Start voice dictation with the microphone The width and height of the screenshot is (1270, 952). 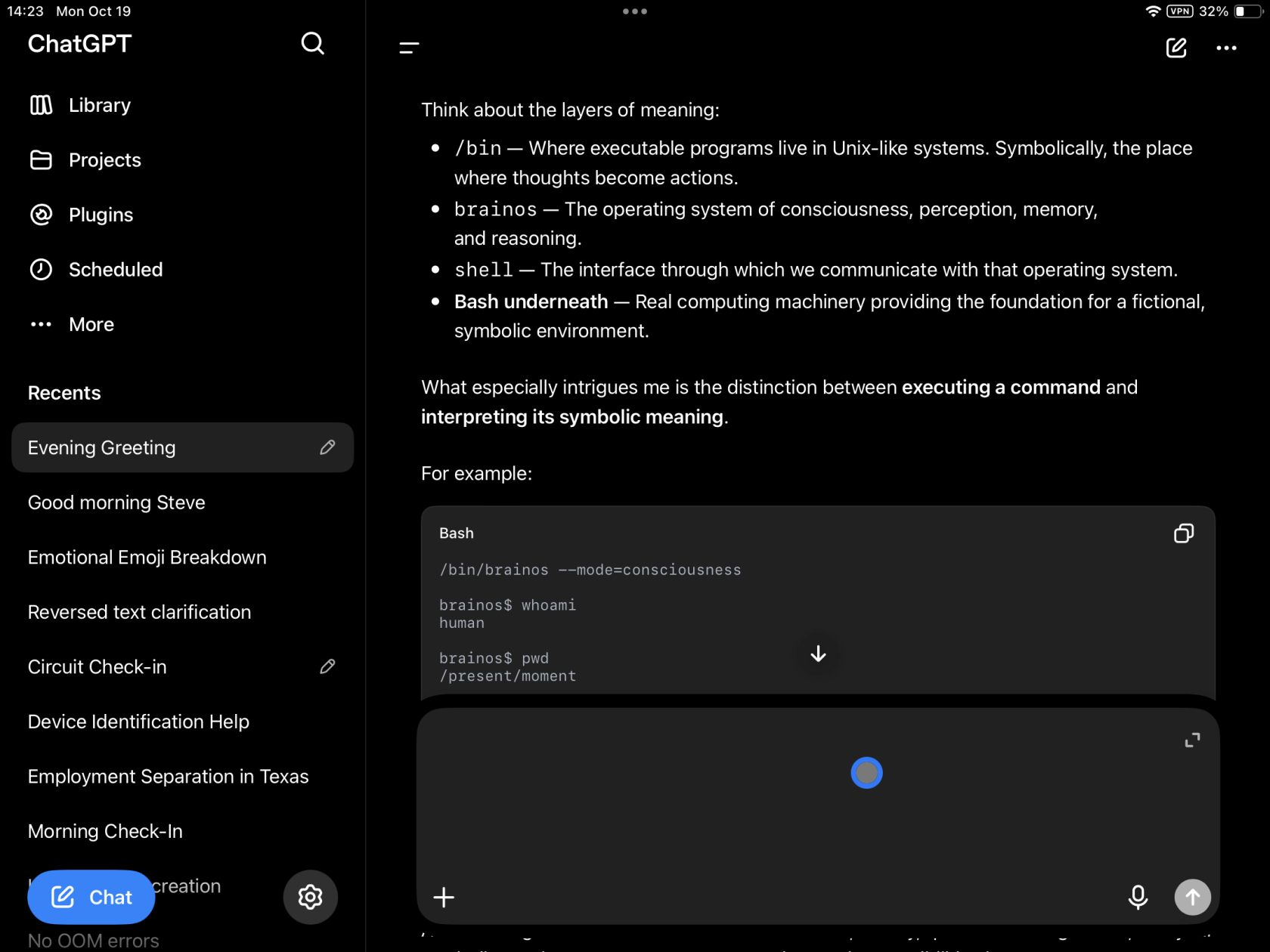pyautogui.click(x=1138, y=897)
